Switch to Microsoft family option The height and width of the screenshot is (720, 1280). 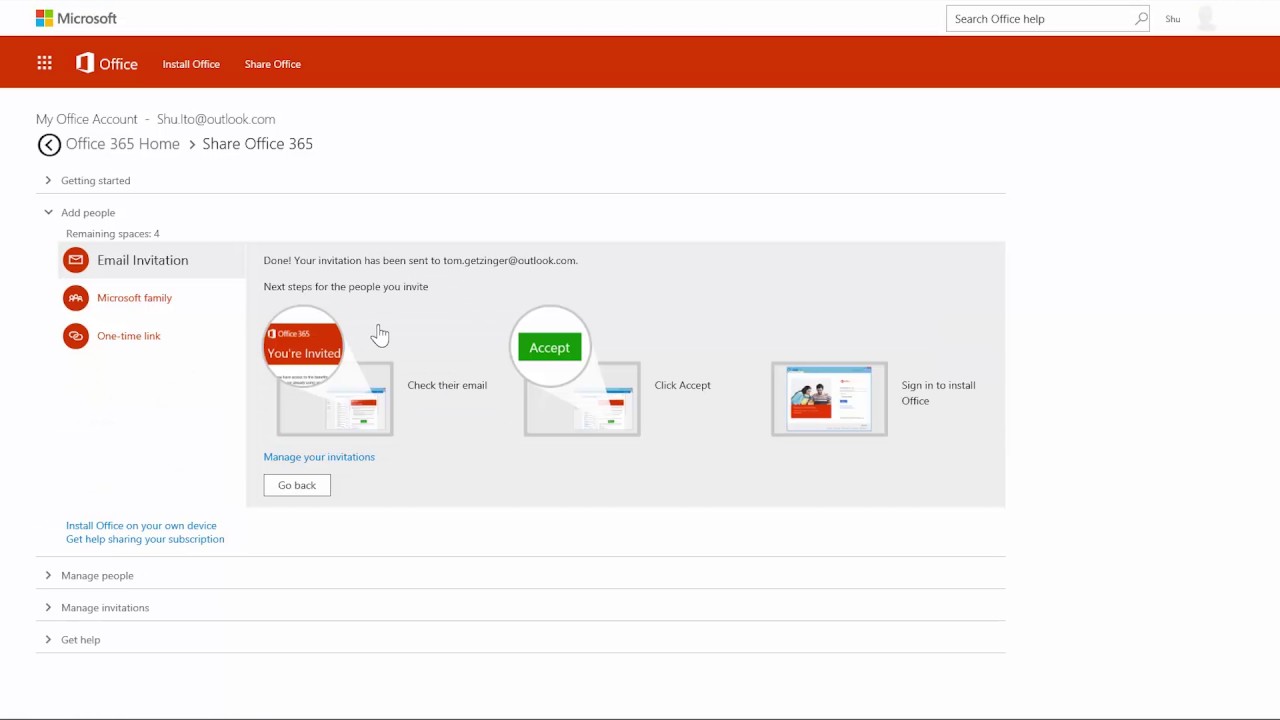click(134, 298)
